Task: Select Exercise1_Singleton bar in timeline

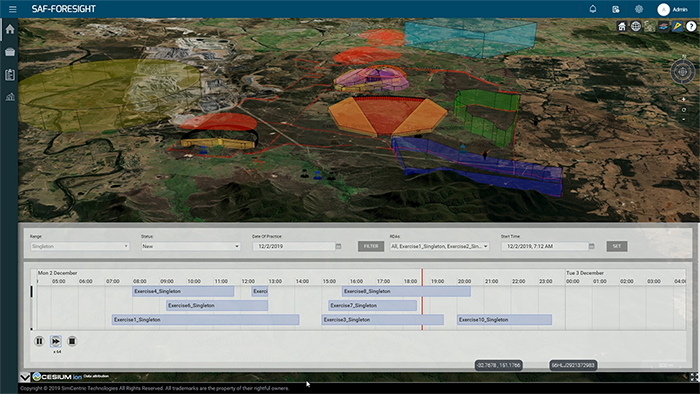Action: 205,319
